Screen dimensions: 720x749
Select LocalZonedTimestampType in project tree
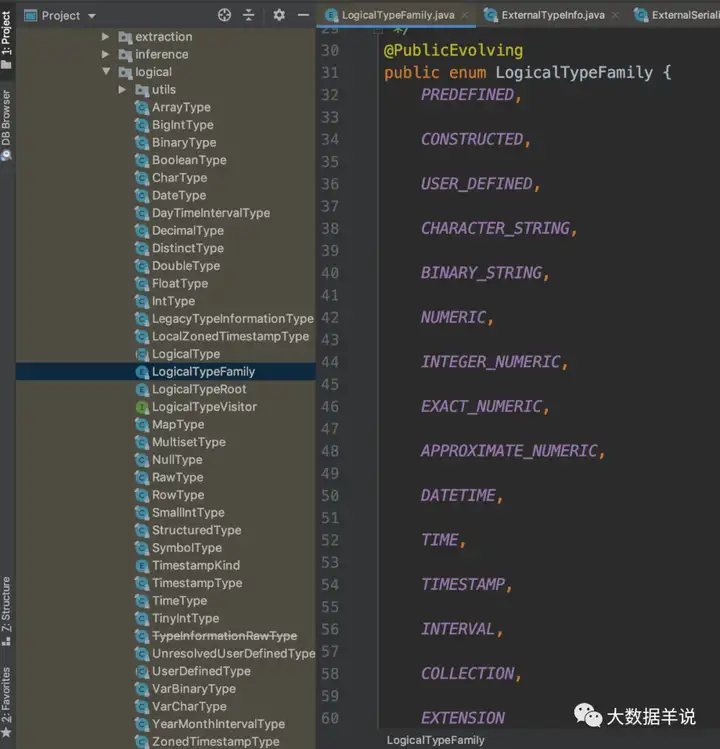tap(230, 336)
